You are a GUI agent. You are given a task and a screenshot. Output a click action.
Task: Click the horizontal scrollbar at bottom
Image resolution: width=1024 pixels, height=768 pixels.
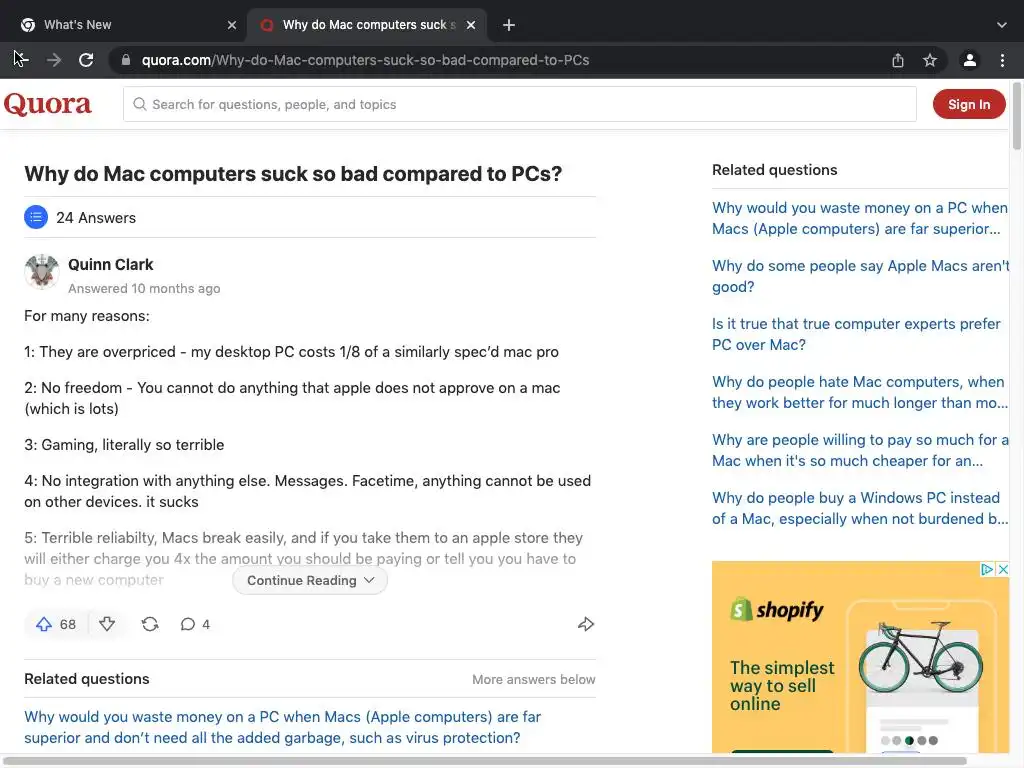(x=483, y=761)
